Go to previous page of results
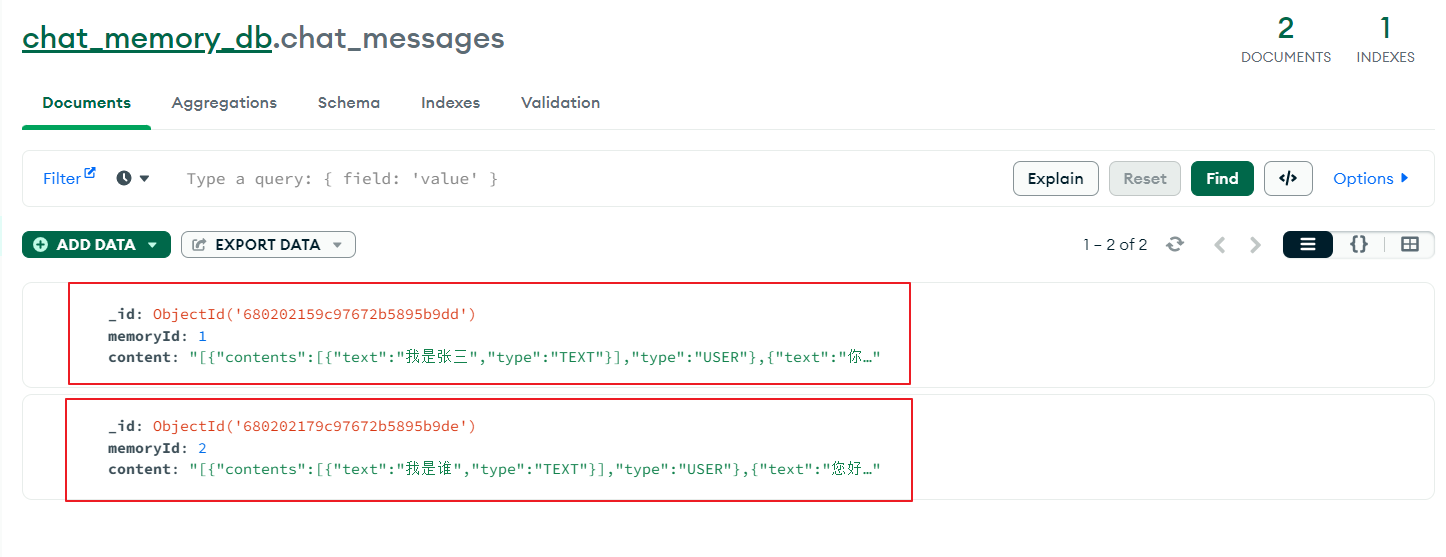Image resolution: width=1446 pixels, height=557 pixels. [x=1219, y=245]
